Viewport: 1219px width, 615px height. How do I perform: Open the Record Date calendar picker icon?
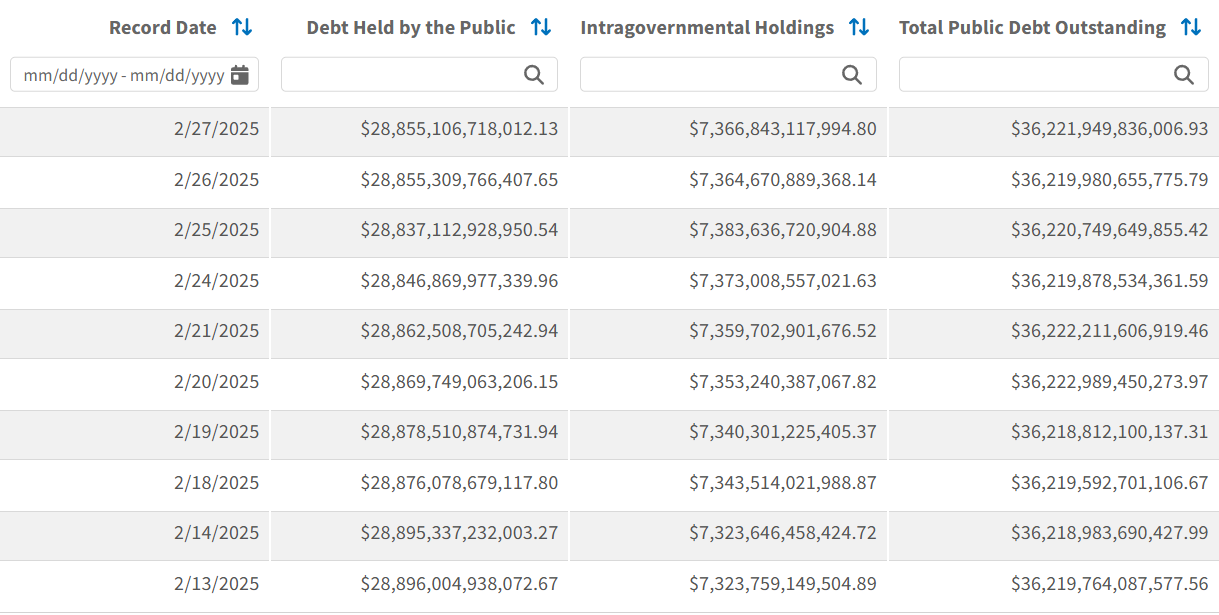240,75
